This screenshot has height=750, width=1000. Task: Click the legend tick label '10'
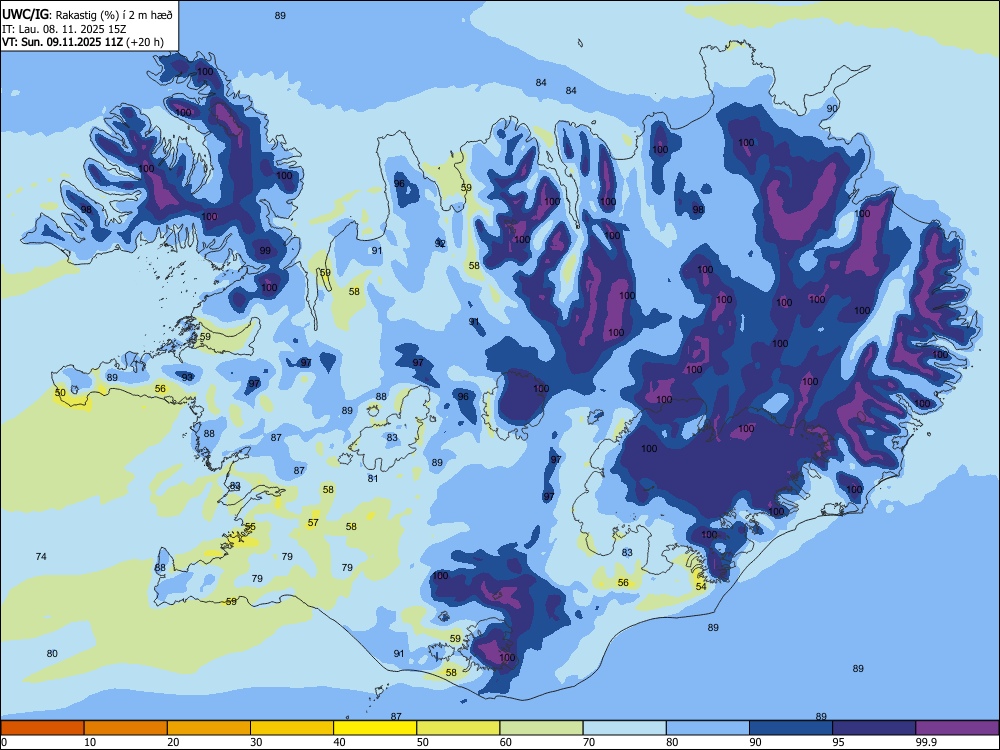point(90,742)
